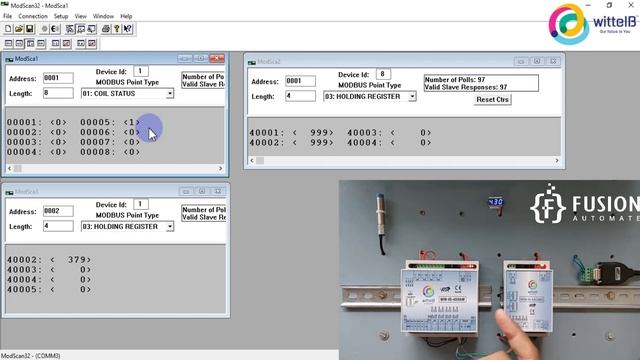
Task: Print using the printer toolbar icon
Action: tap(106, 29)
